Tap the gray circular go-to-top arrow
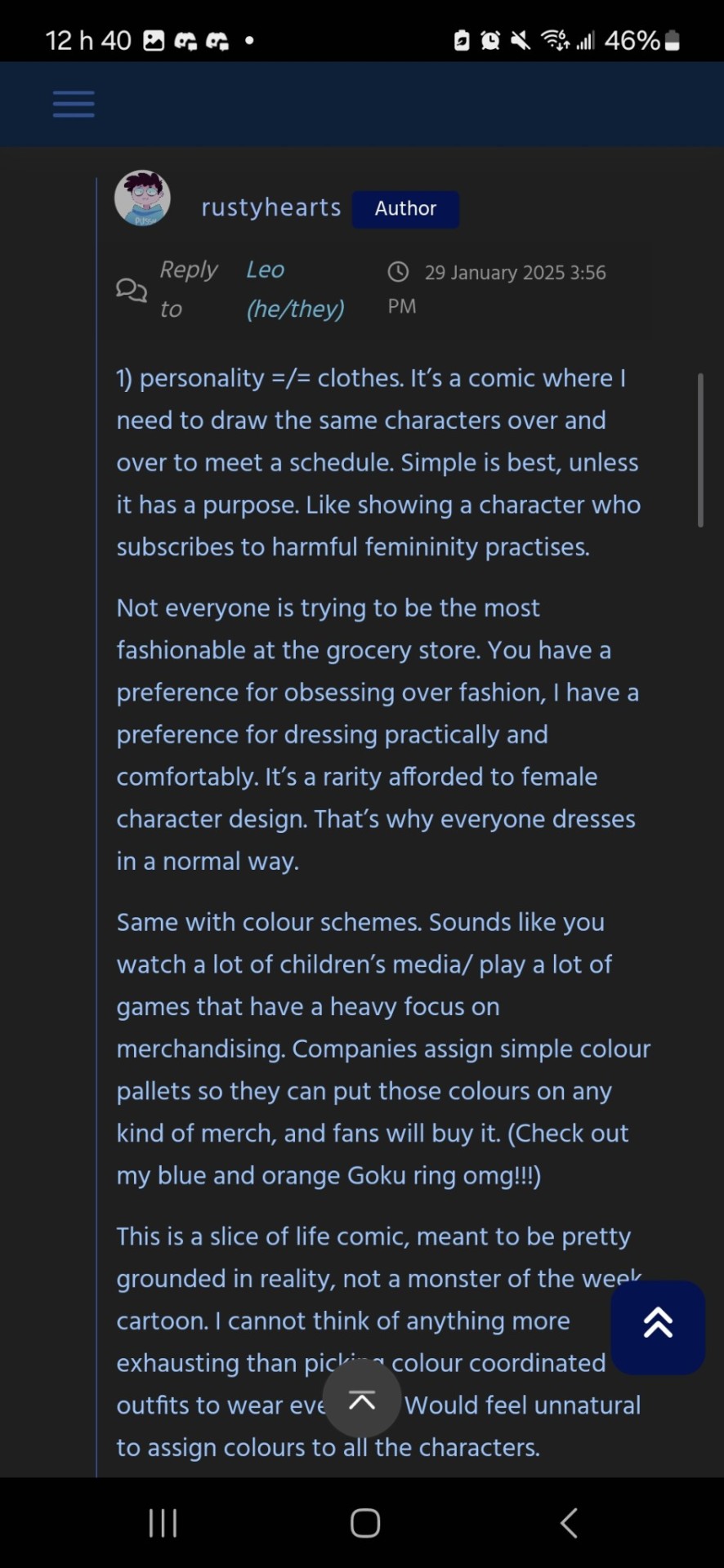This screenshot has height=1568, width=724. pyautogui.click(x=362, y=1401)
